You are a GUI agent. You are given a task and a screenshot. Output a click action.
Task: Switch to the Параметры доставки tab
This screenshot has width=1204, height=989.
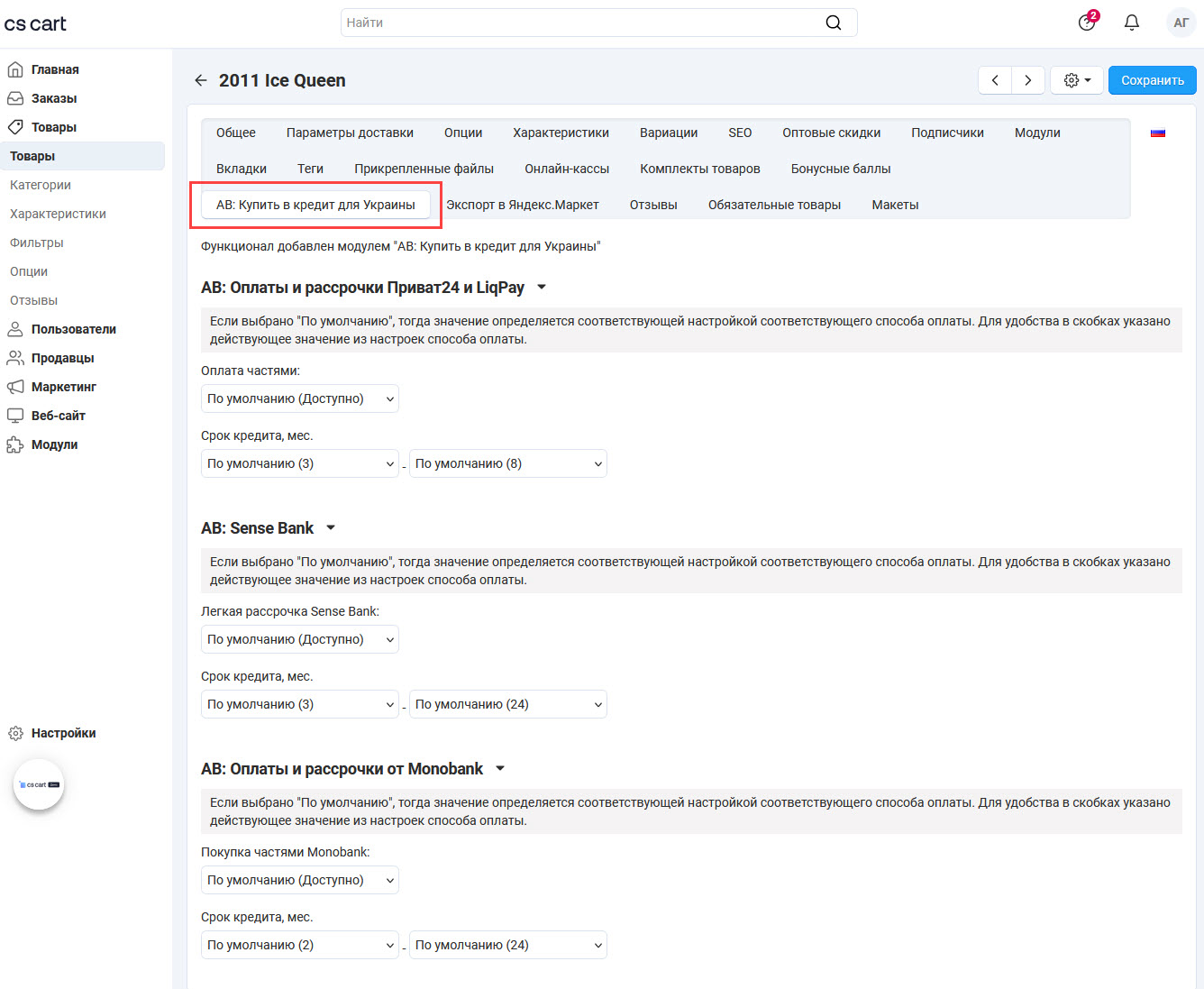[350, 133]
